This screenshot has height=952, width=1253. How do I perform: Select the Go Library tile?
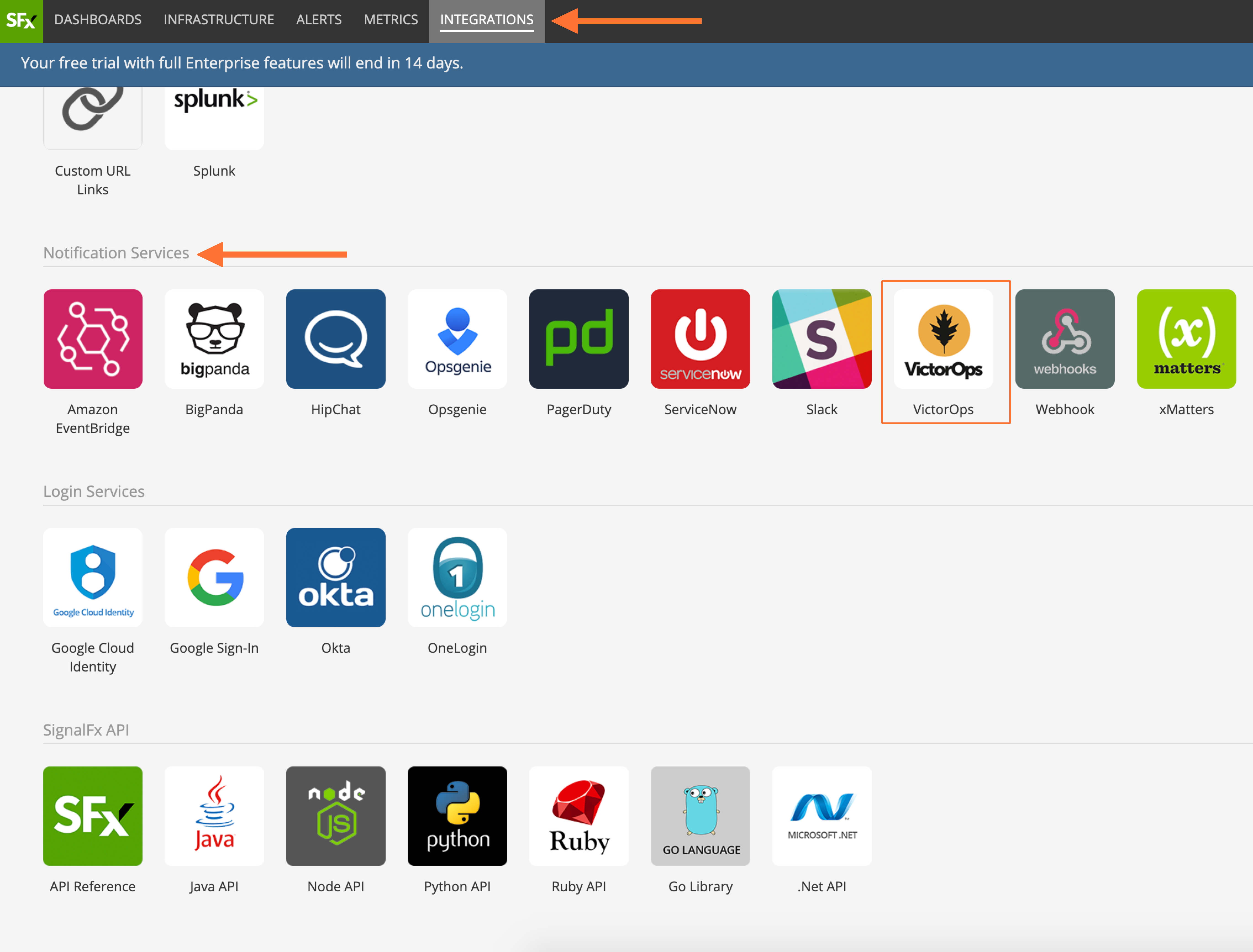pyautogui.click(x=700, y=816)
